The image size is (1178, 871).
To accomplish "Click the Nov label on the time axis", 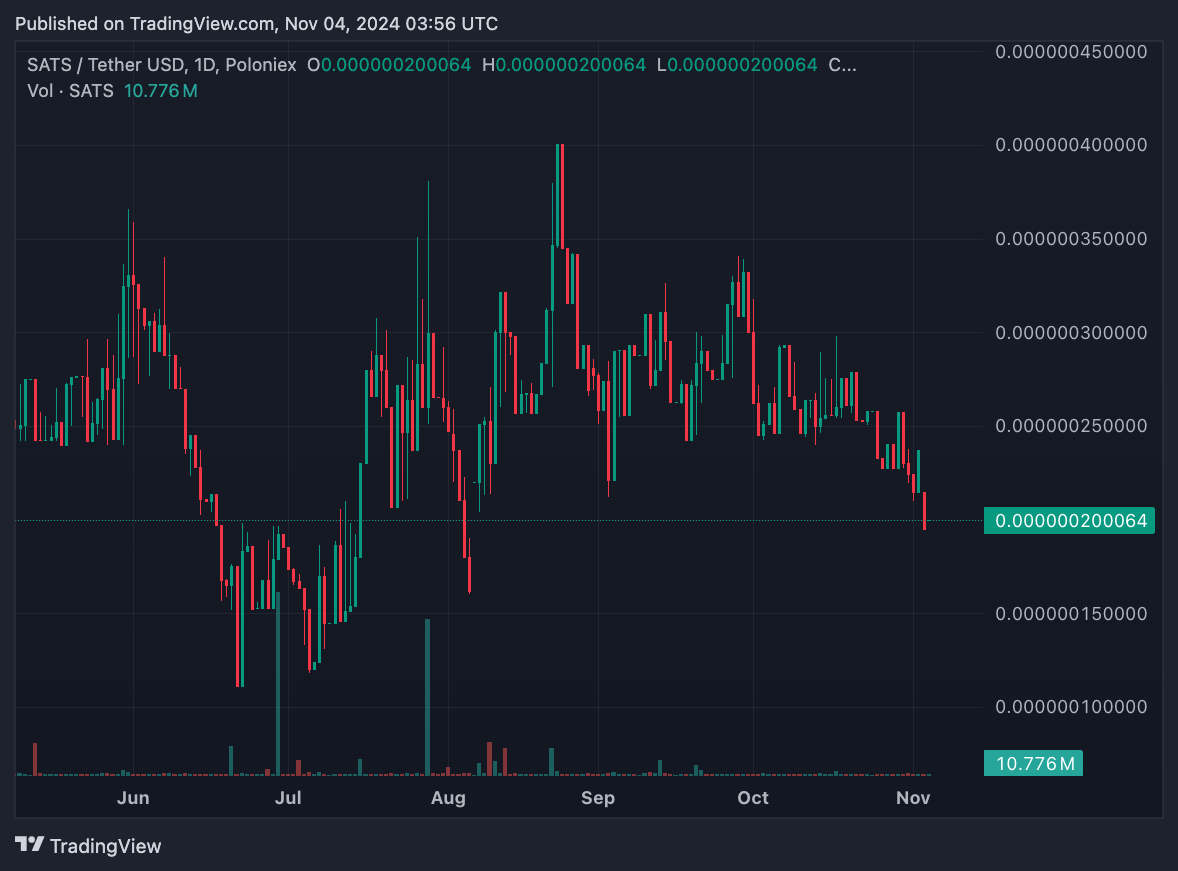I will tap(913, 797).
